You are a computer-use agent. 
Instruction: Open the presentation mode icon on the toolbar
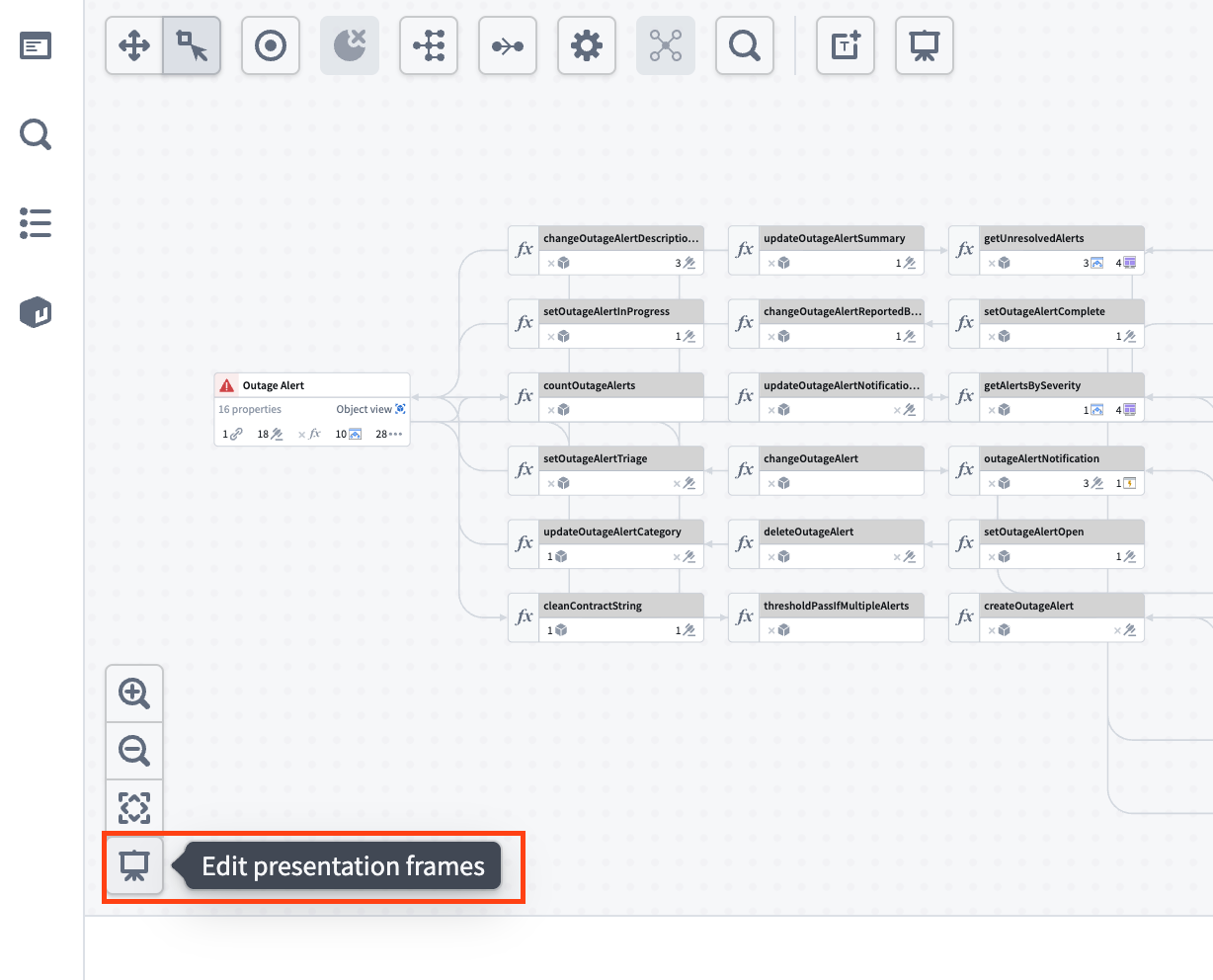pos(924,45)
